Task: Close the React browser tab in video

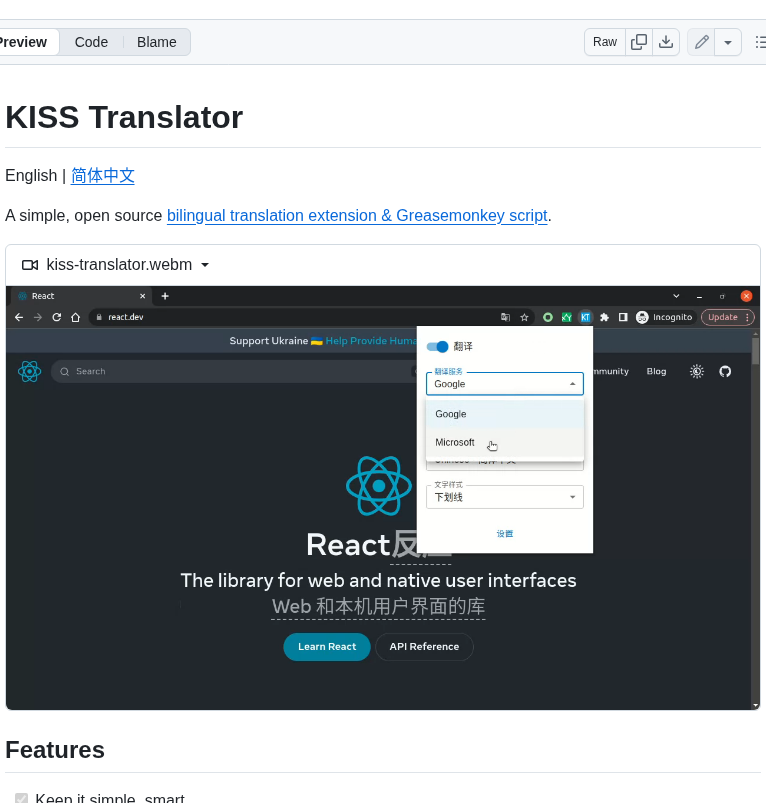Action: (x=142, y=296)
